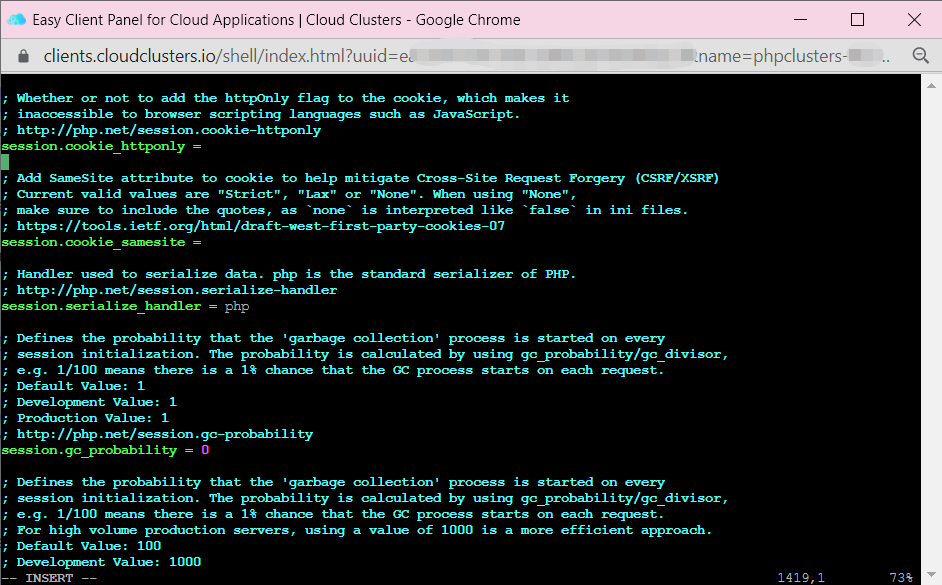Minimize the Chrome shell window
Screen dimensions: 942x585
(x=799, y=19)
